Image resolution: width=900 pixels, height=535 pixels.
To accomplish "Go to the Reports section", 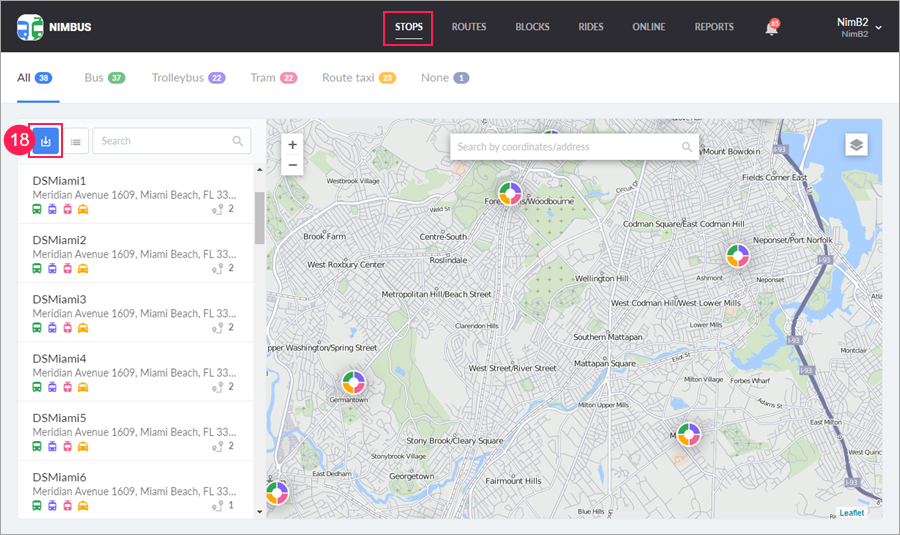I will (714, 27).
